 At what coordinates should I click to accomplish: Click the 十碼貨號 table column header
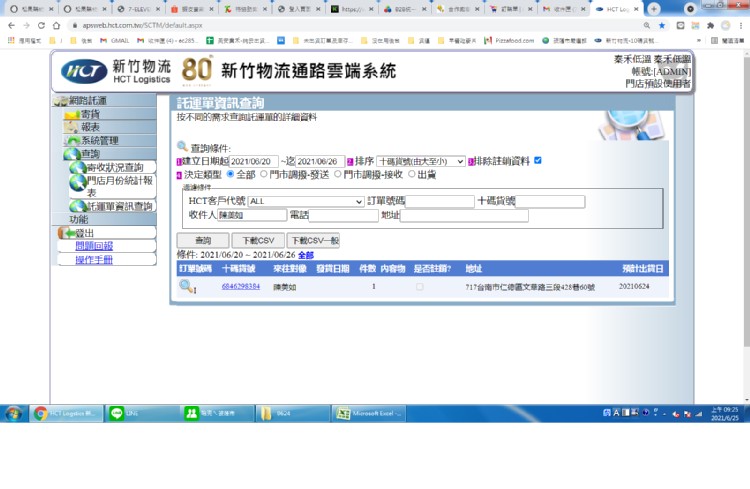point(239,268)
